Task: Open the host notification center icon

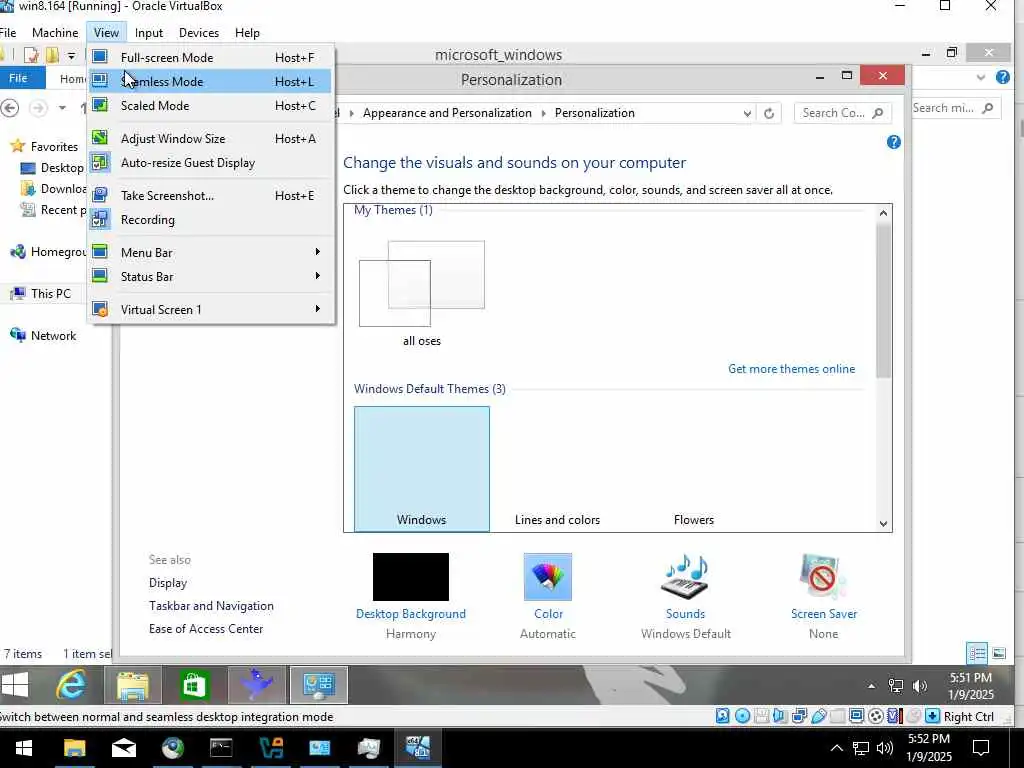Action: [x=981, y=748]
